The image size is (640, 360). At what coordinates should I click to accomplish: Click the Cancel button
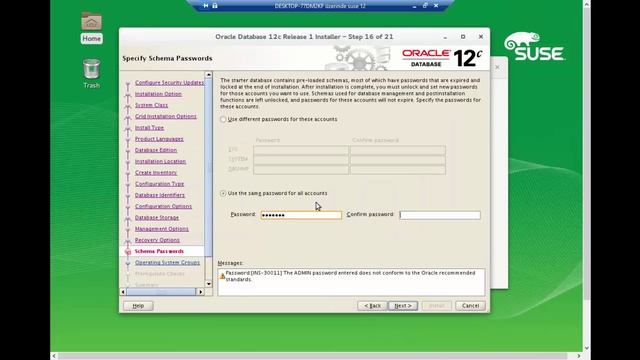pyautogui.click(x=470, y=306)
